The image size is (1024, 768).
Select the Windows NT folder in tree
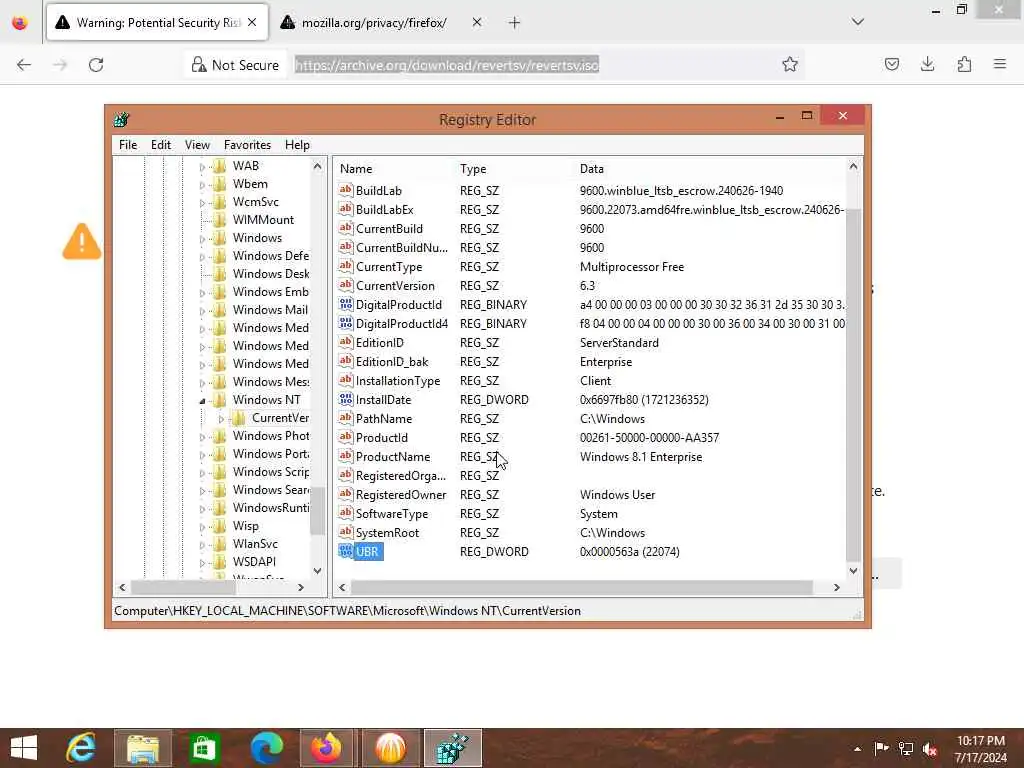click(x=266, y=400)
